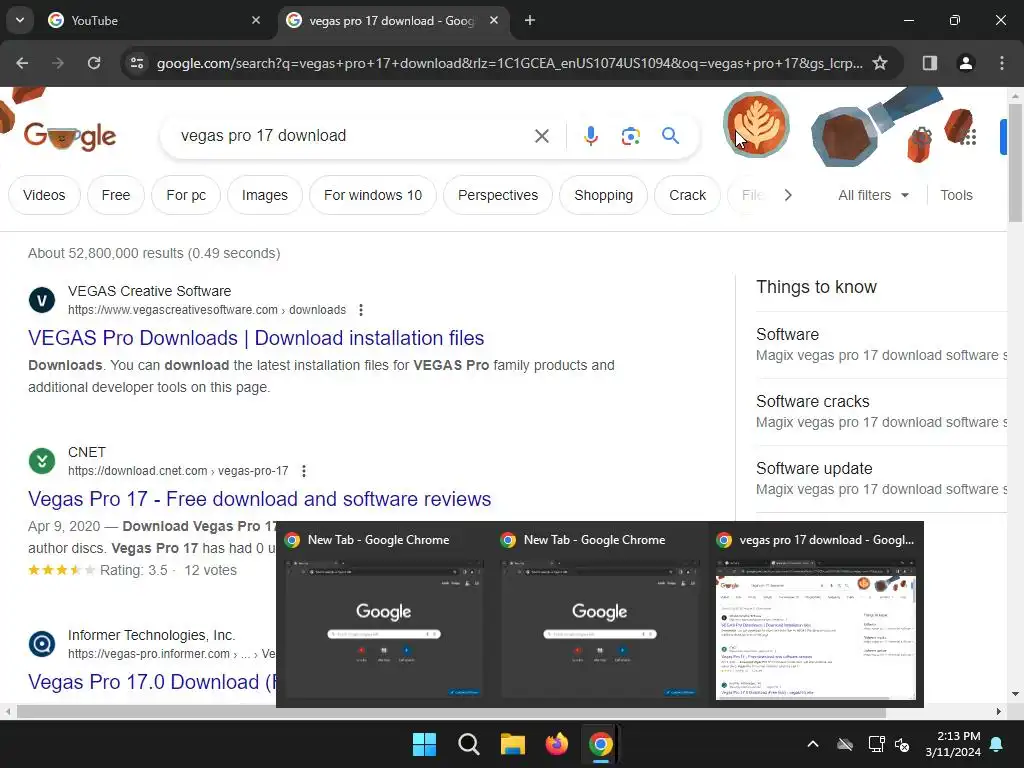The width and height of the screenshot is (1024, 768).
Task: Open VEGAS Pro Downloads result link
Action: (256, 338)
